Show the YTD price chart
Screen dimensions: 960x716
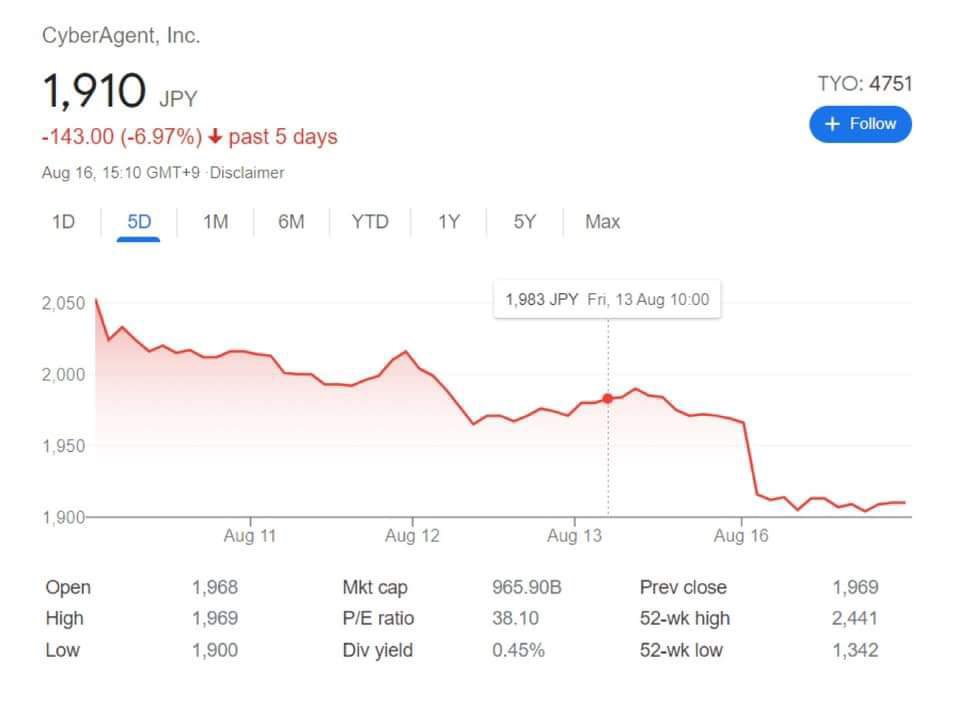point(370,222)
